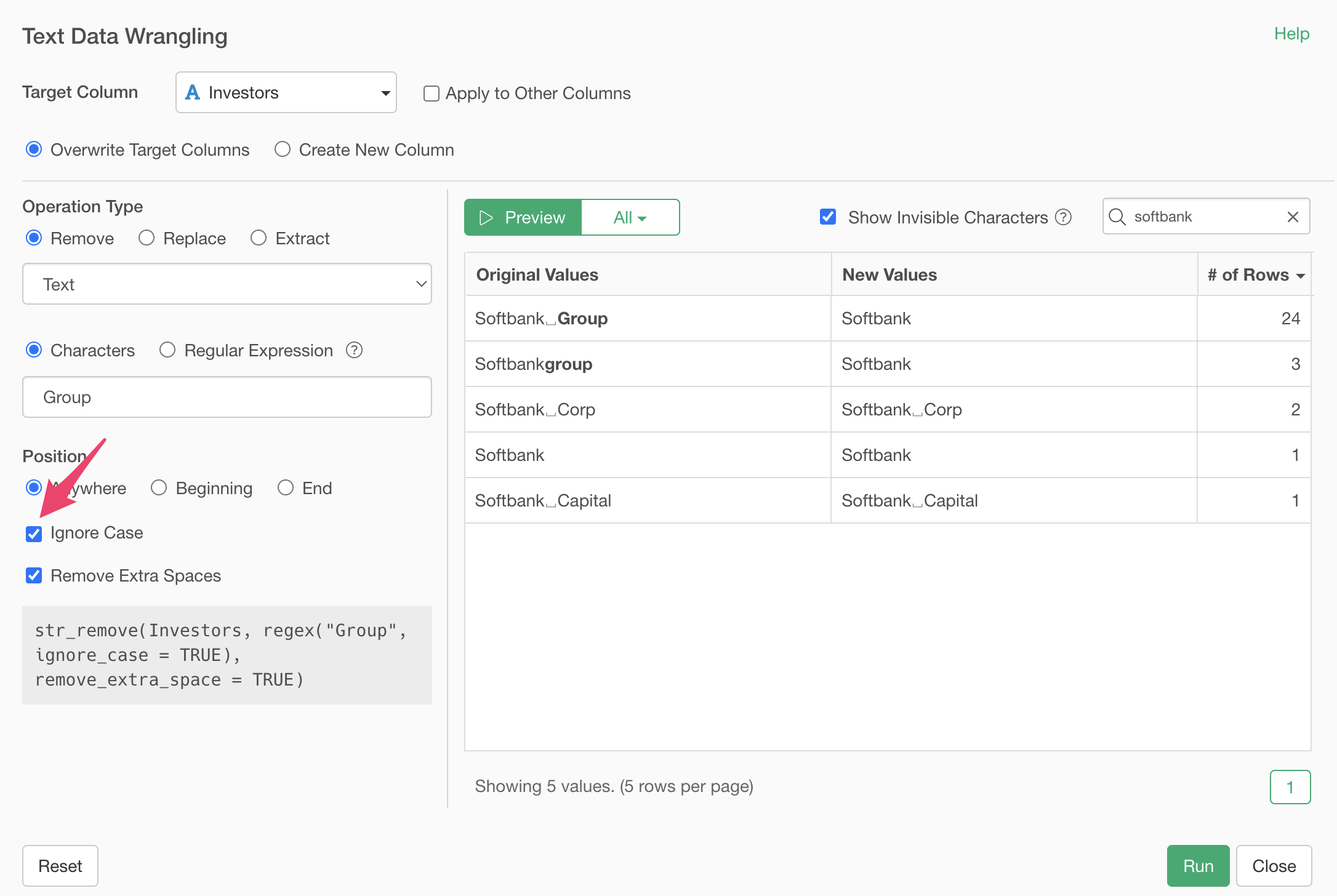This screenshot has width=1337, height=896.
Task: Click the Softbank Corp original value cell
Action: click(x=648, y=410)
